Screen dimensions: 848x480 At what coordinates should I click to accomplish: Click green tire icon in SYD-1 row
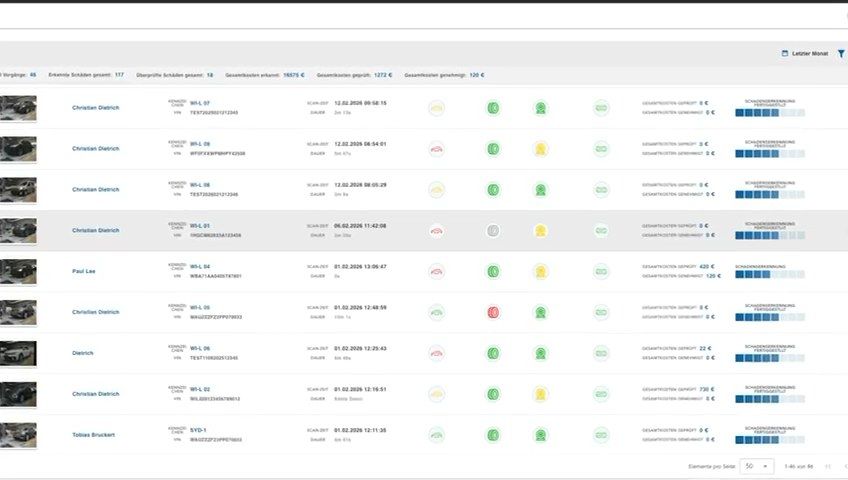coord(493,435)
